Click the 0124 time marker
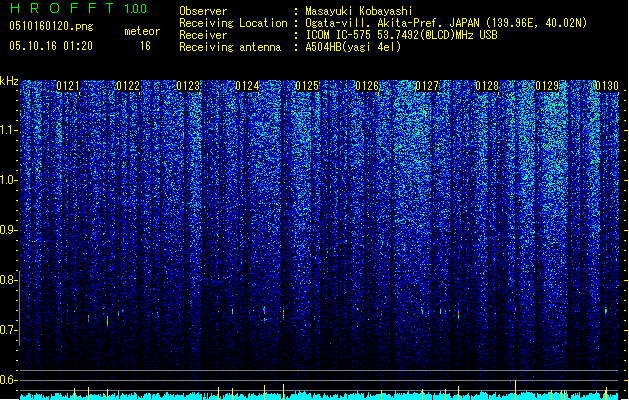This screenshot has height=400, width=629. coord(247,86)
